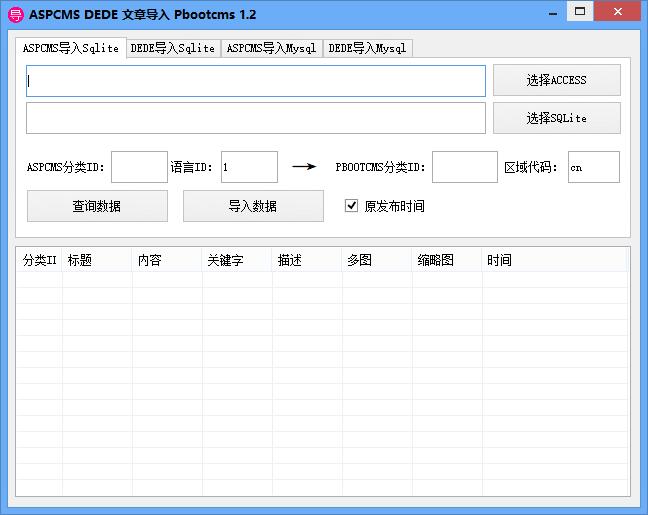Screen dimensions: 648x515
Task: Click the ASPCMS分类ID input box
Action: (139, 167)
